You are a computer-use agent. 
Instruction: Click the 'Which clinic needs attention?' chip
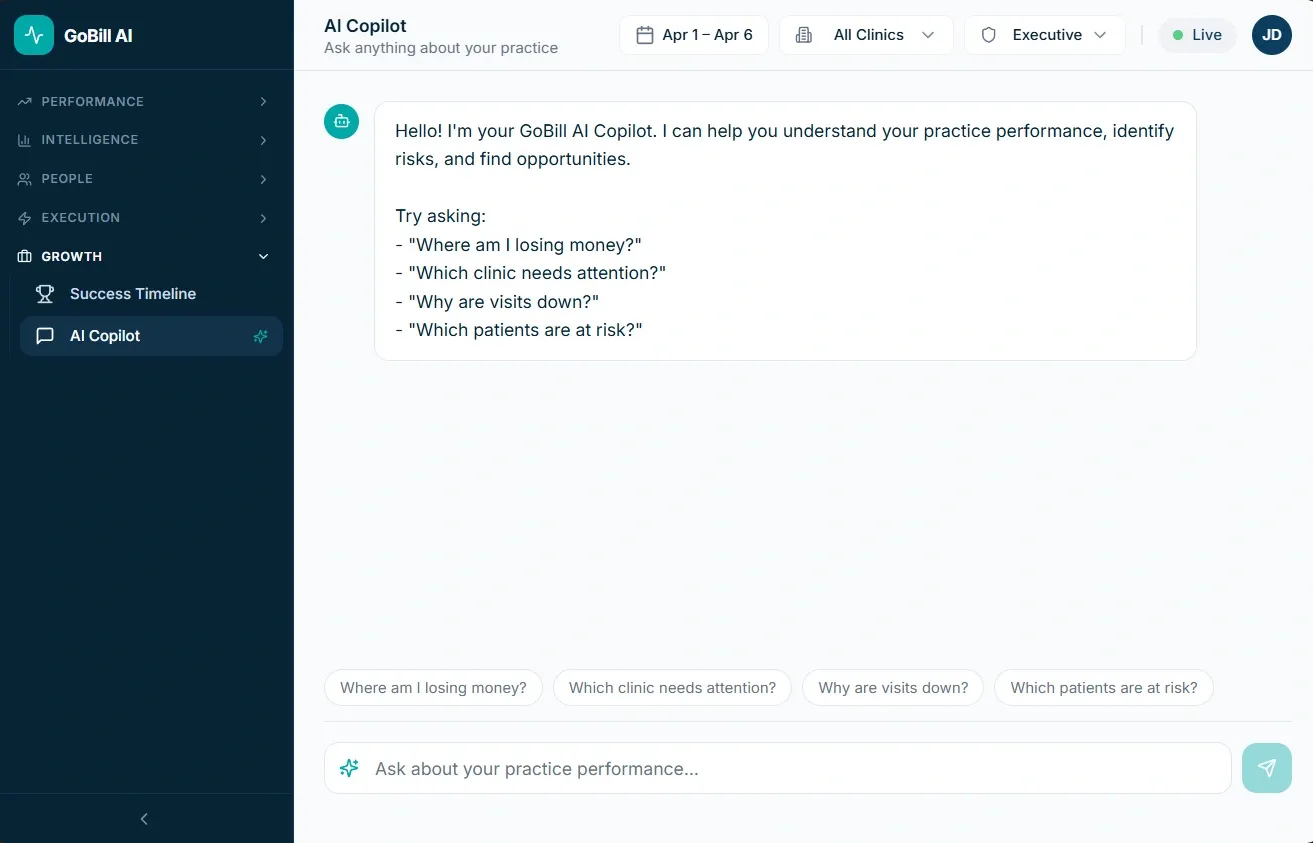tap(672, 688)
